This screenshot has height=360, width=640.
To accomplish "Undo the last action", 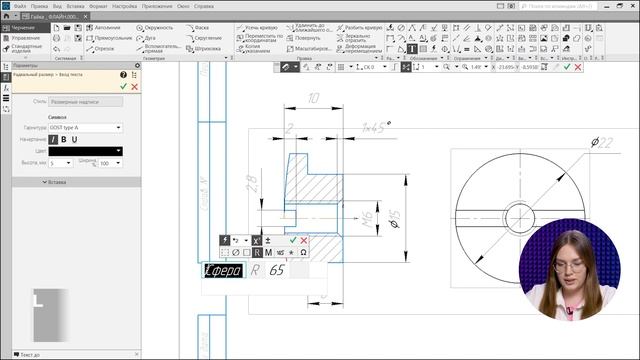I will (x=56, y=49).
